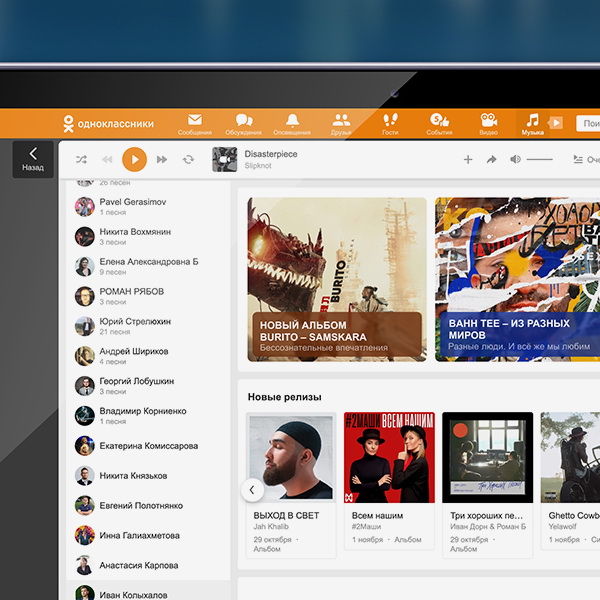600x600 pixels.
Task: Play the current Disasterpiece track
Action: pos(134,160)
